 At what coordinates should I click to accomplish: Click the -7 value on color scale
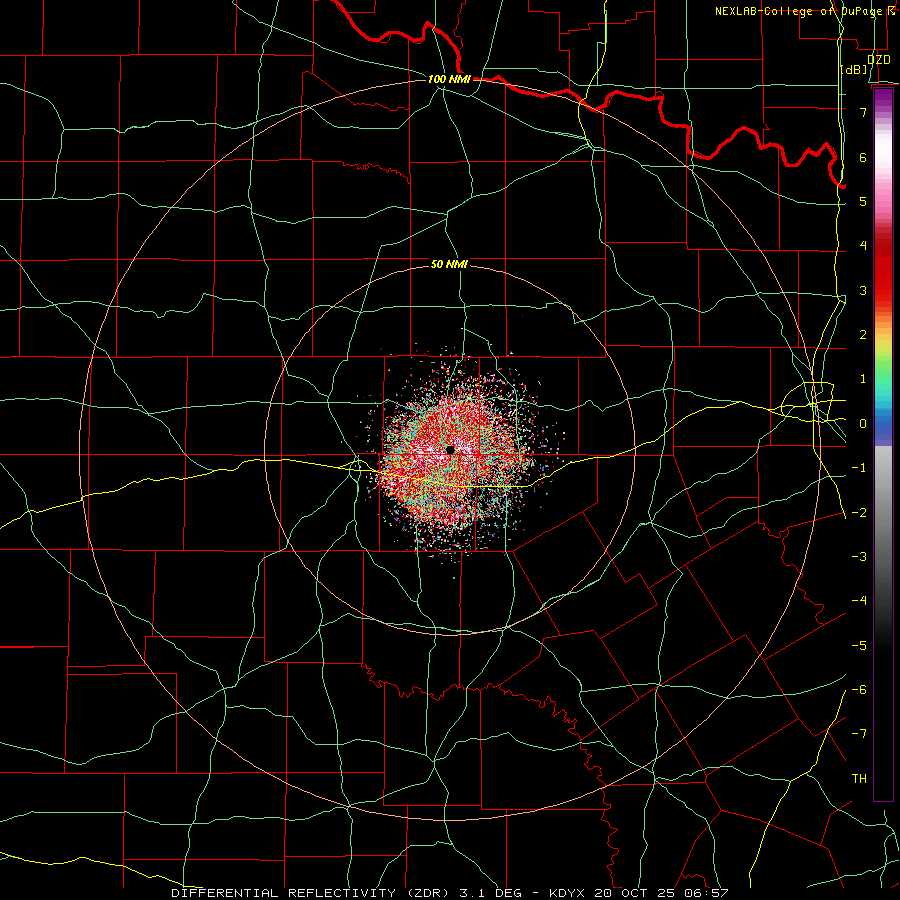click(859, 734)
